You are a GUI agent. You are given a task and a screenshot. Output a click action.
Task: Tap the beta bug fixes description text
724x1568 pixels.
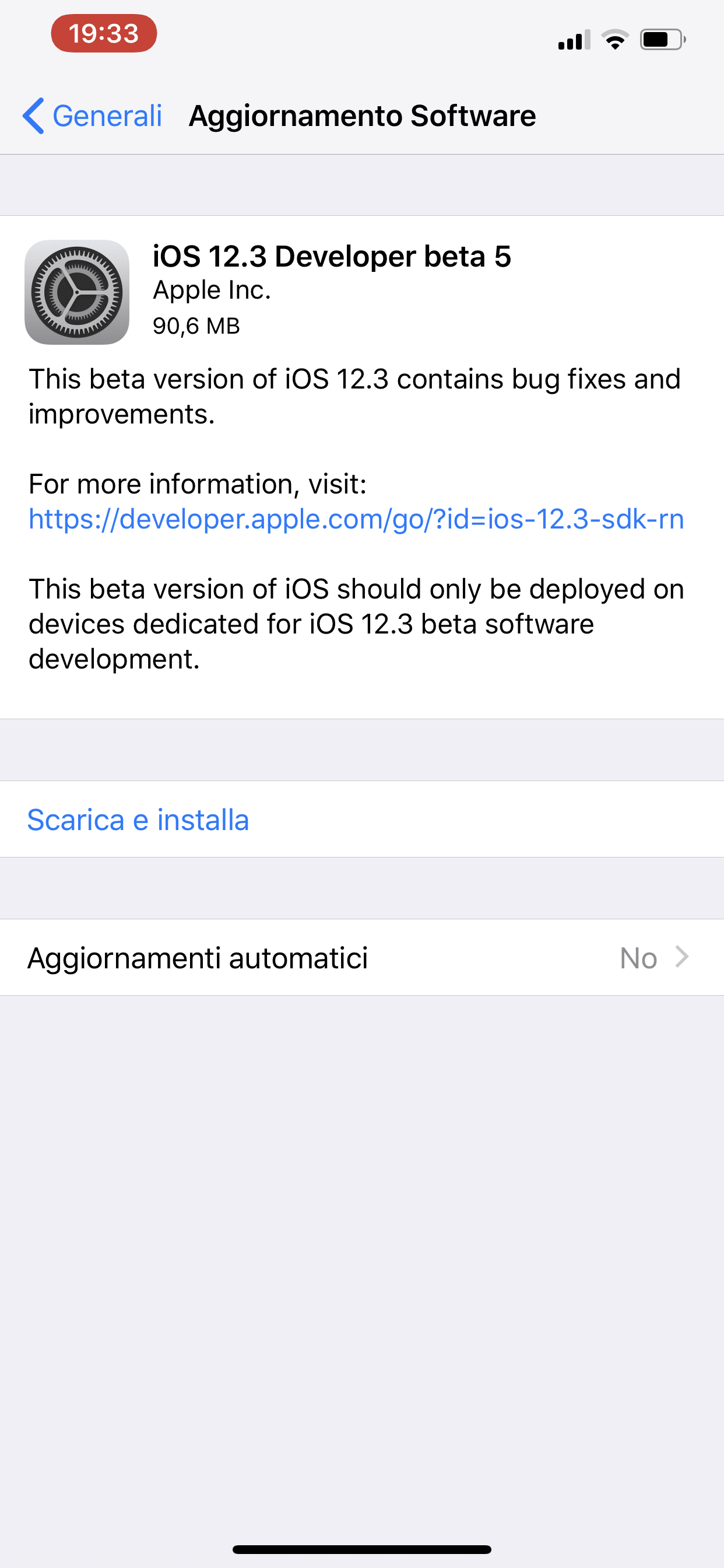pos(354,397)
